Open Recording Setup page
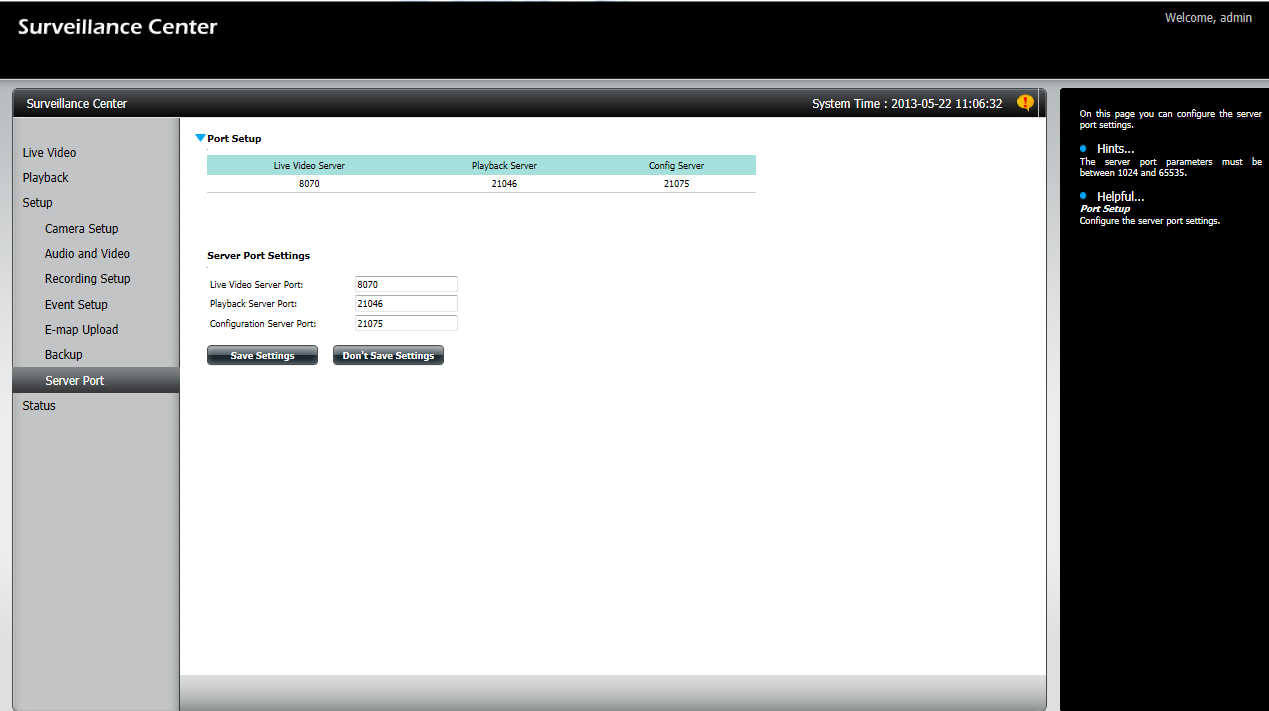This screenshot has width=1269, height=711. (87, 278)
